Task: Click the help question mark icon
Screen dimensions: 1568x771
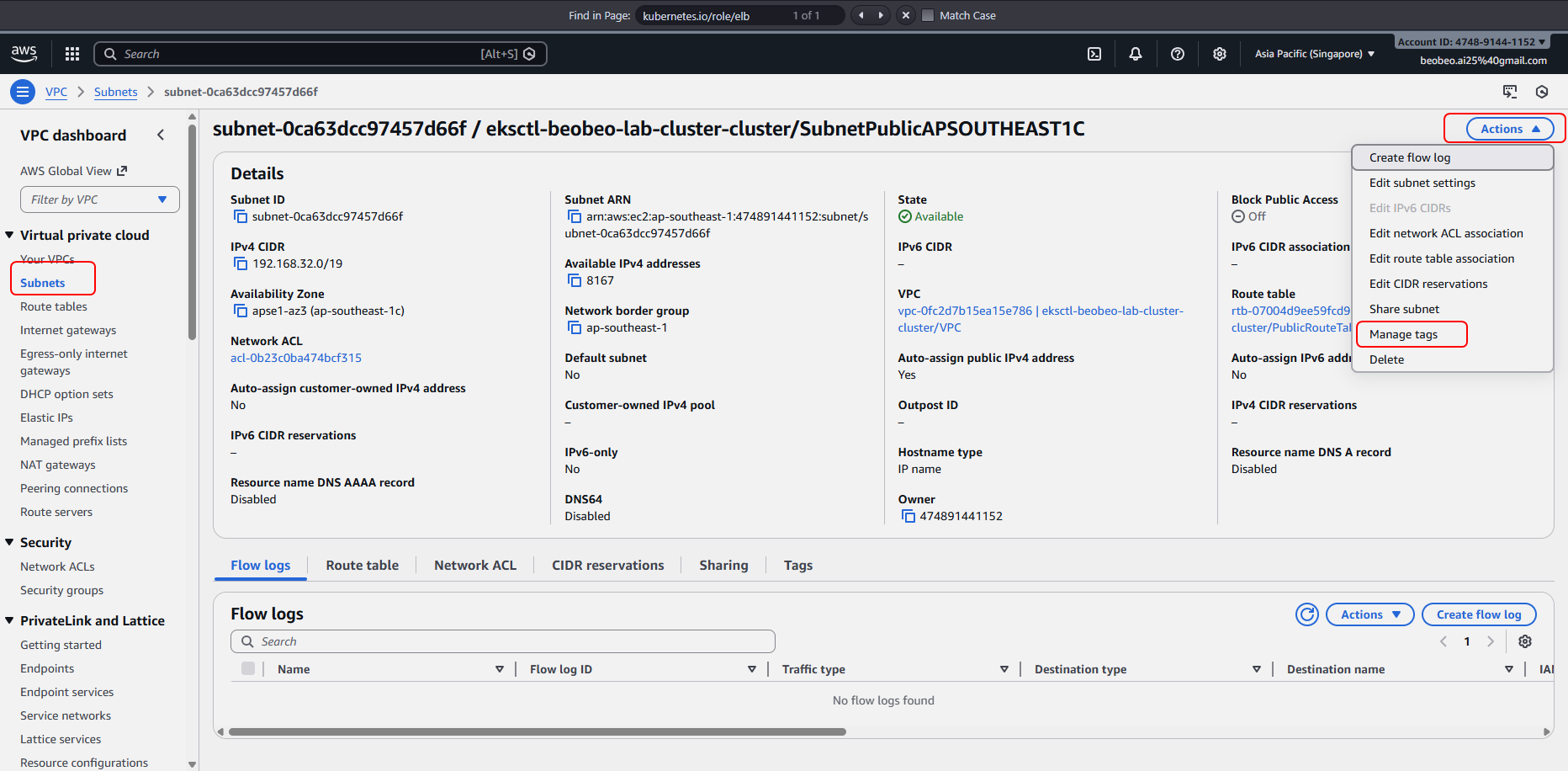Action: (x=1178, y=54)
